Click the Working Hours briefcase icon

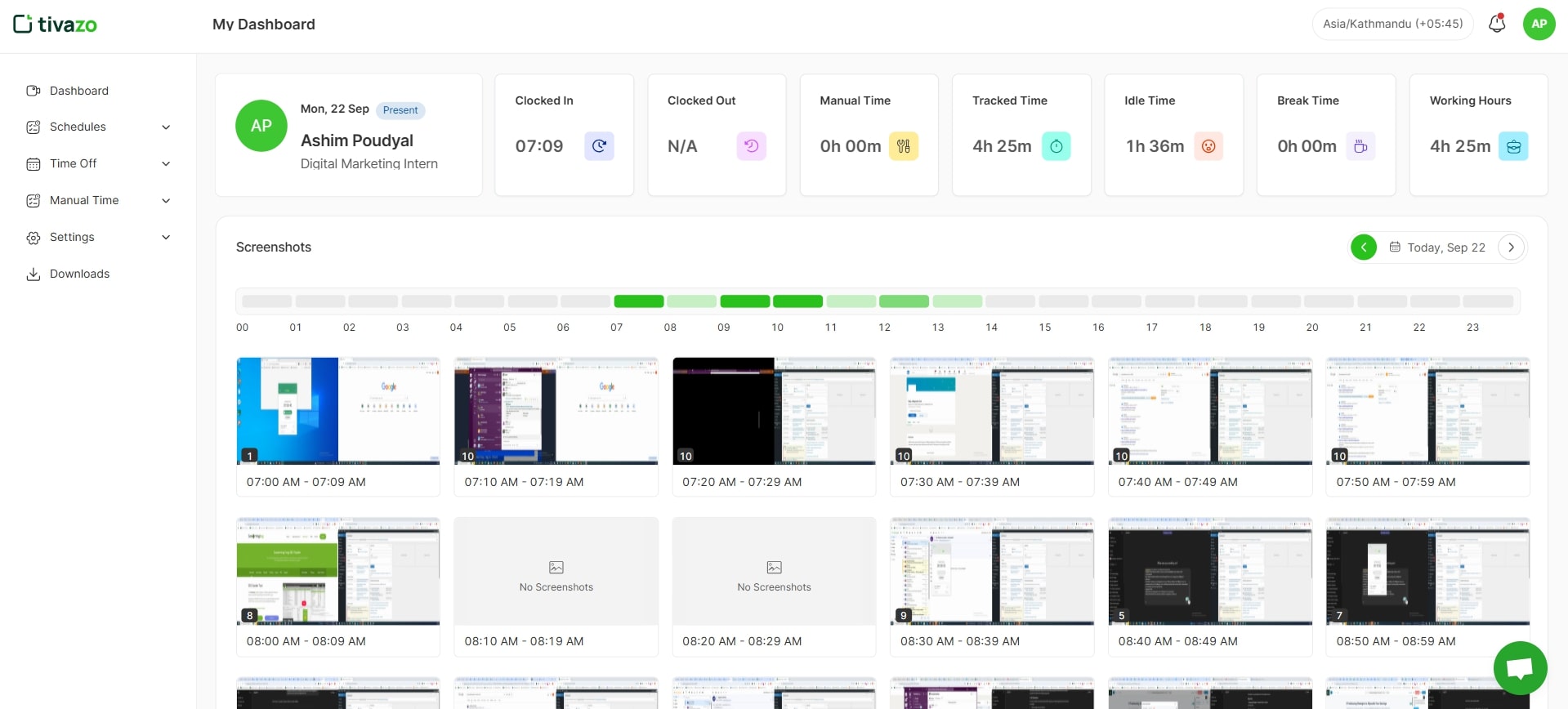1512,146
